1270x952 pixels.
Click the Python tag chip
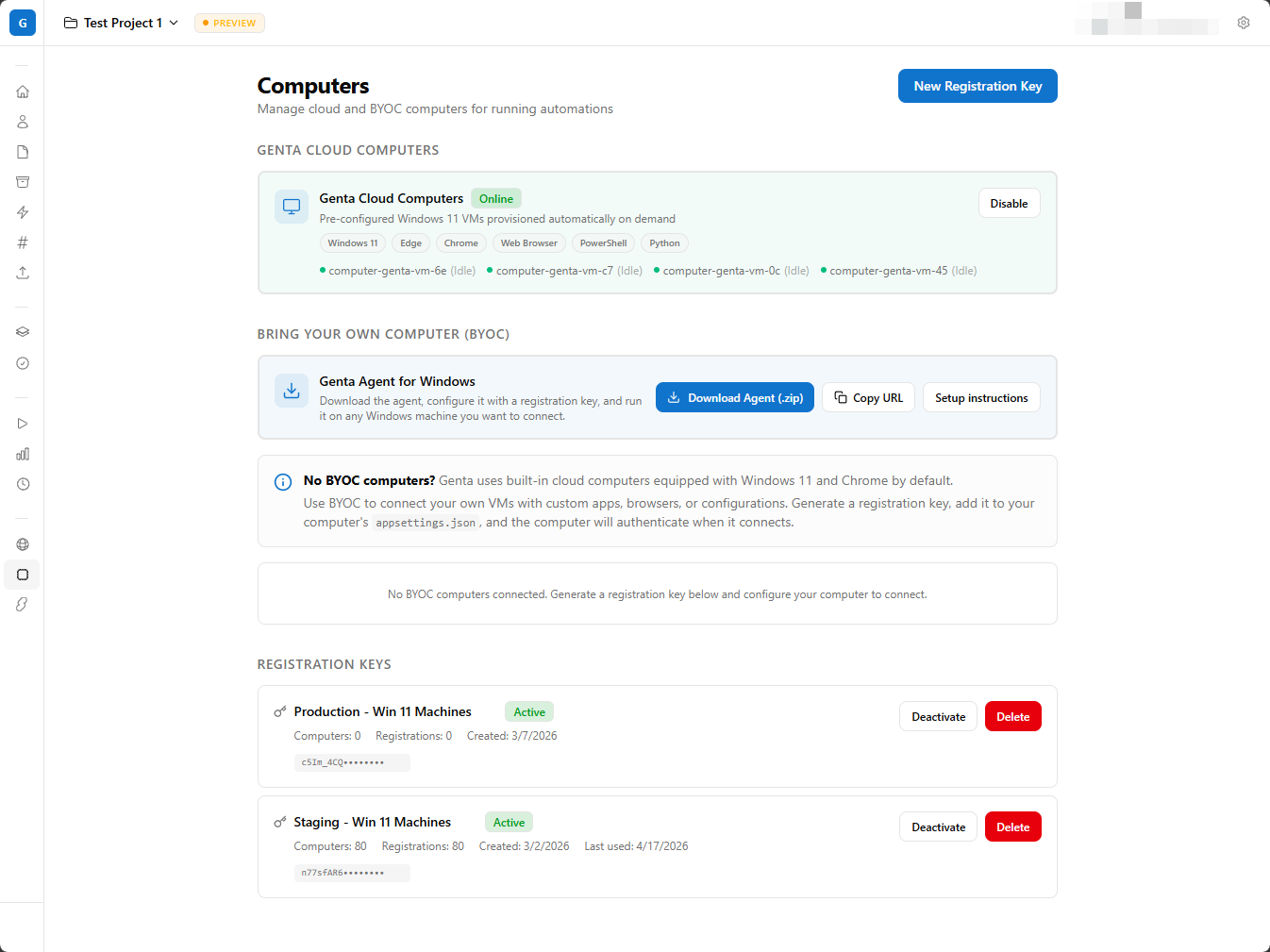pos(664,243)
